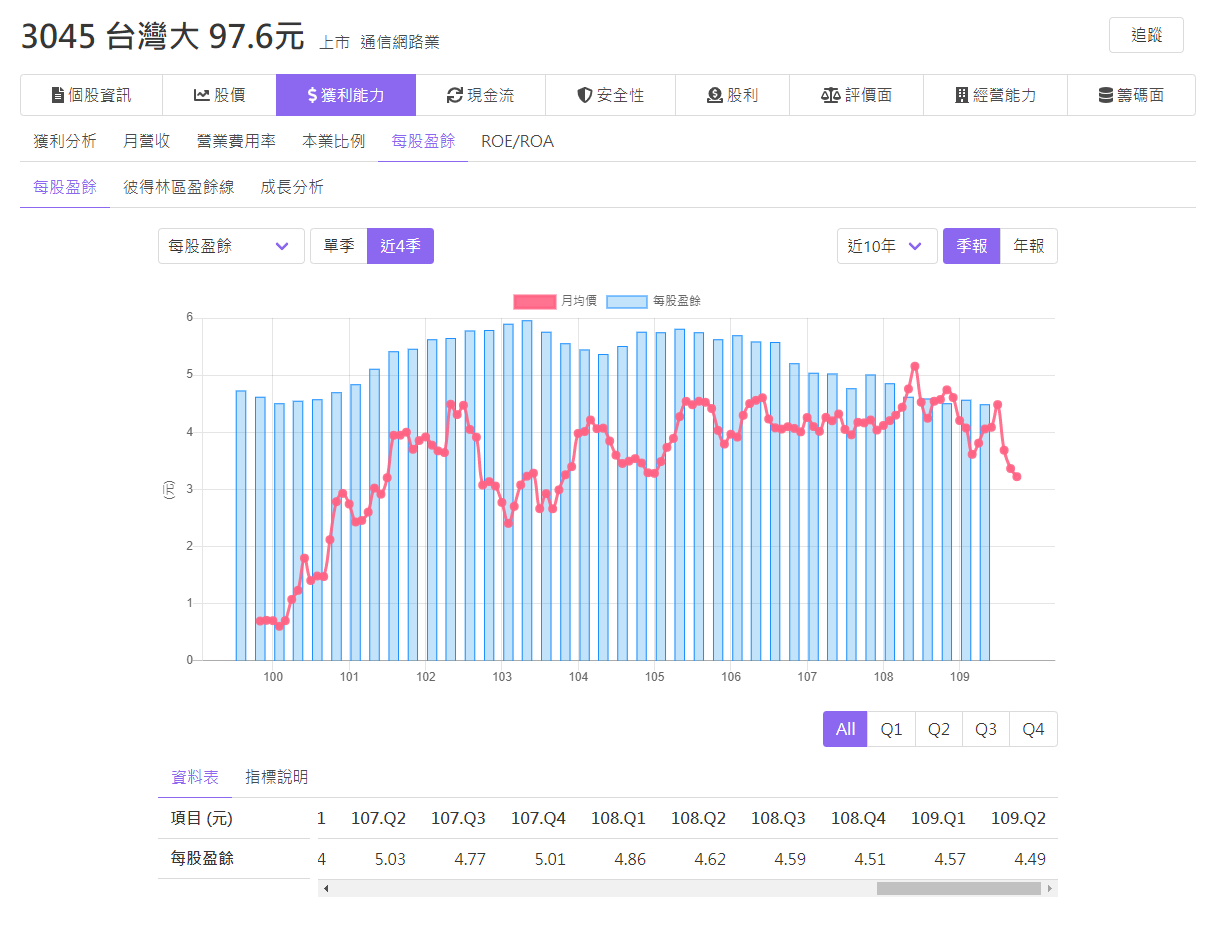Click the 追蹤 follow button
Image resolution: width=1223 pixels, height=933 pixels.
[1146, 35]
